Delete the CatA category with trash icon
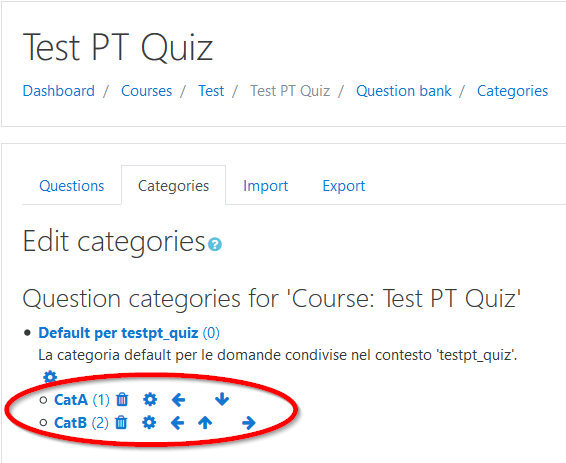This screenshot has height=463, width=566. coord(122,399)
